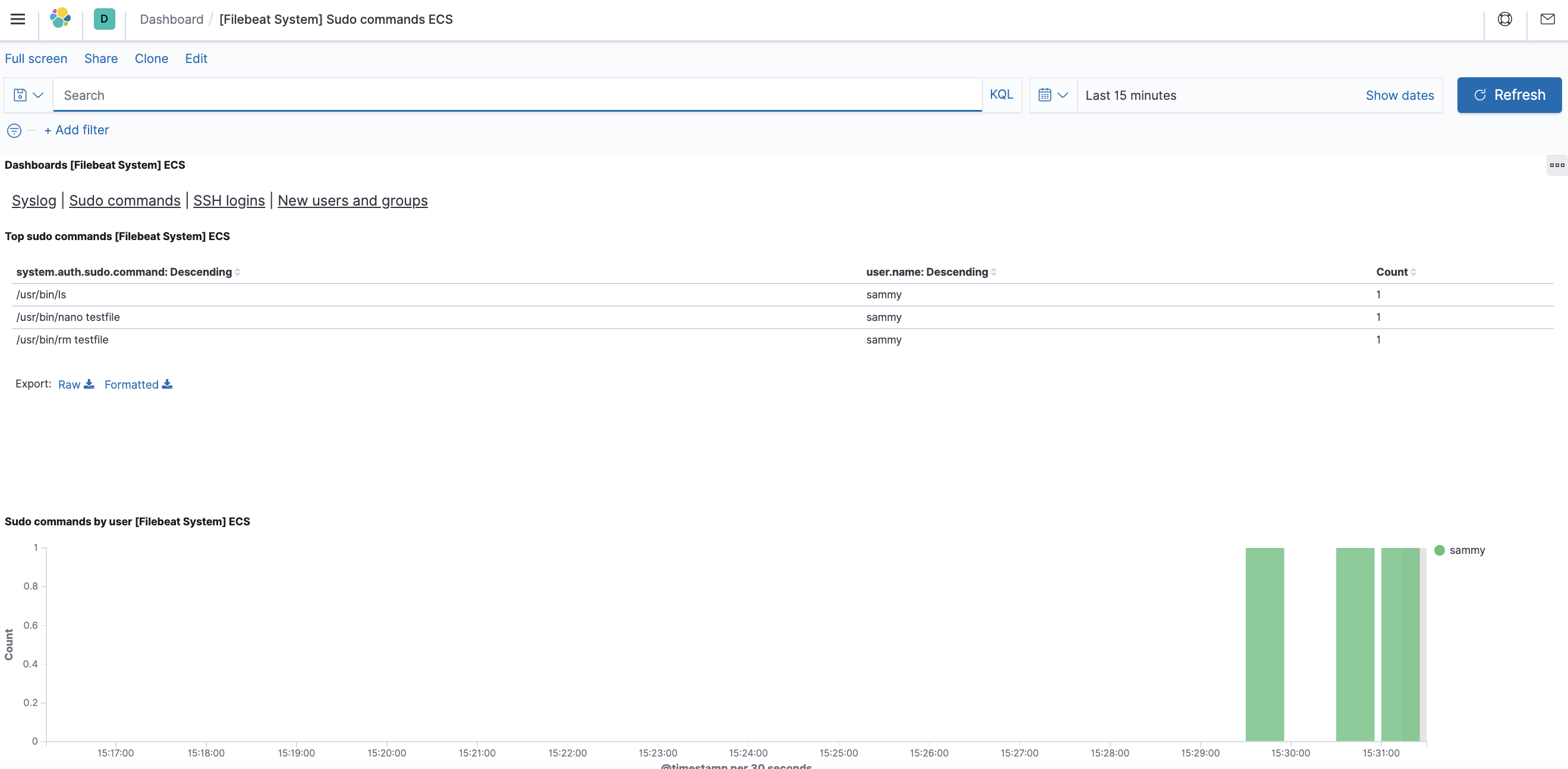
Task: Expand the index pattern selector dropdown
Action: click(26, 94)
